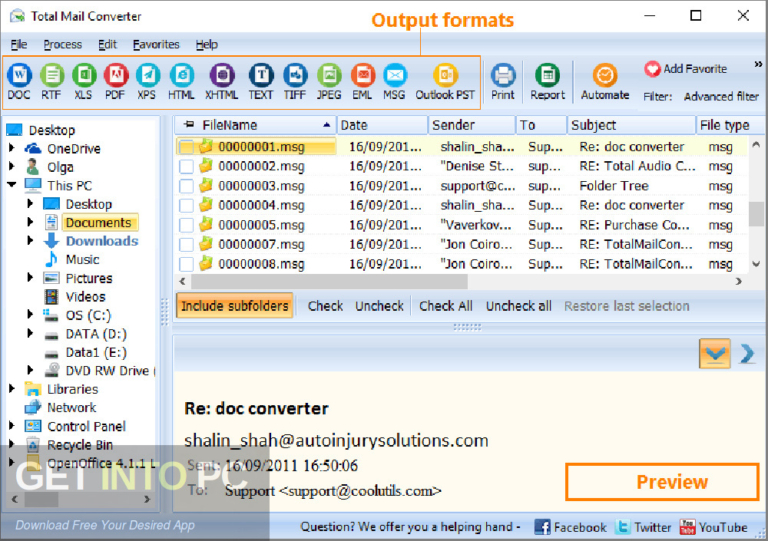Check the box for 00000003.msg
768x541 pixels.
point(186,186)
